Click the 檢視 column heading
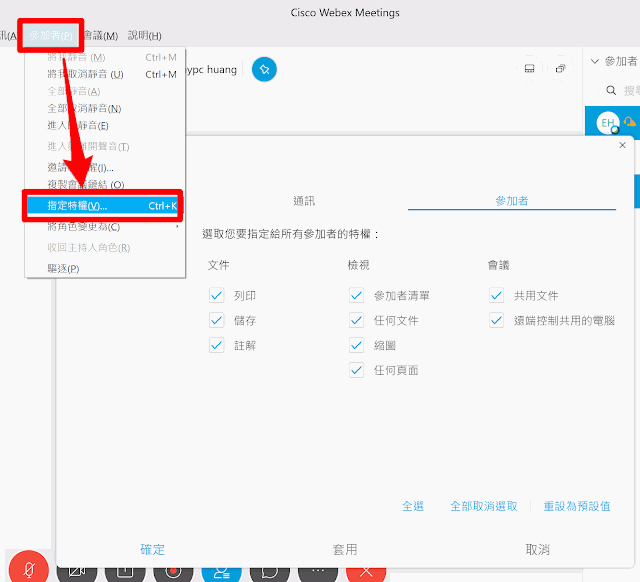Image resolution: width=640 pixels, height=582 pixels. click(x=358, y=265)
